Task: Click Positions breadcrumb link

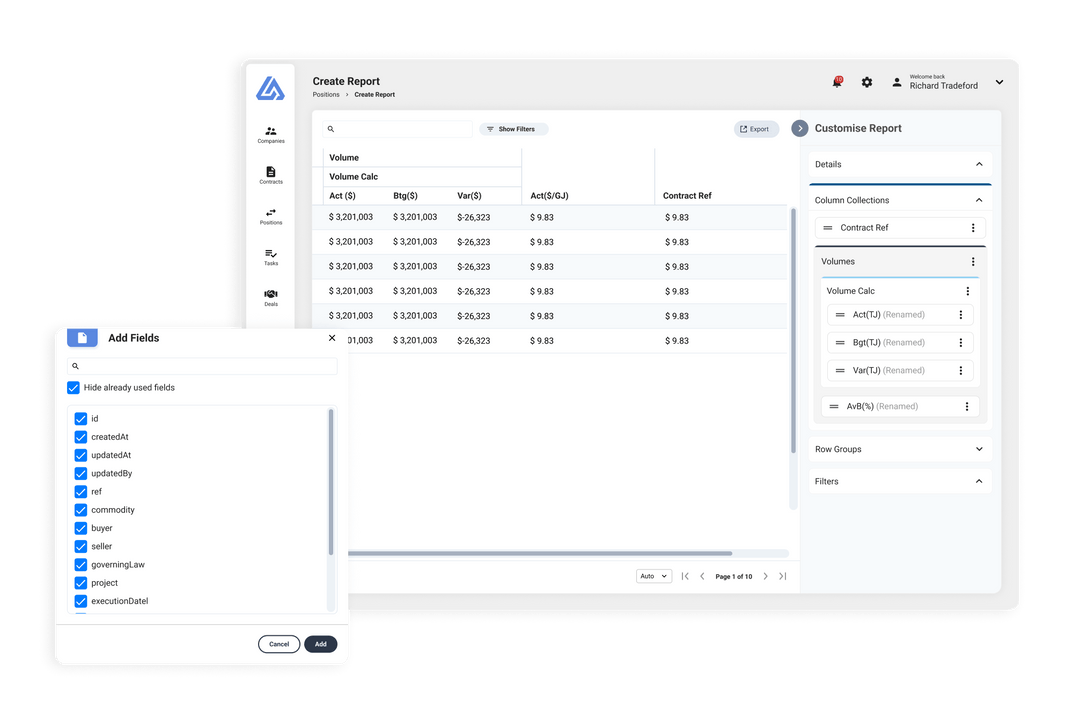Action: [x=326, y=95]
